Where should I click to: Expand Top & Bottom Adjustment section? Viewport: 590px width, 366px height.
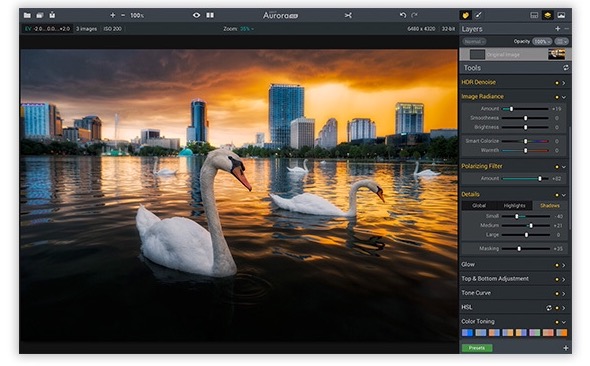click(564, 279)
